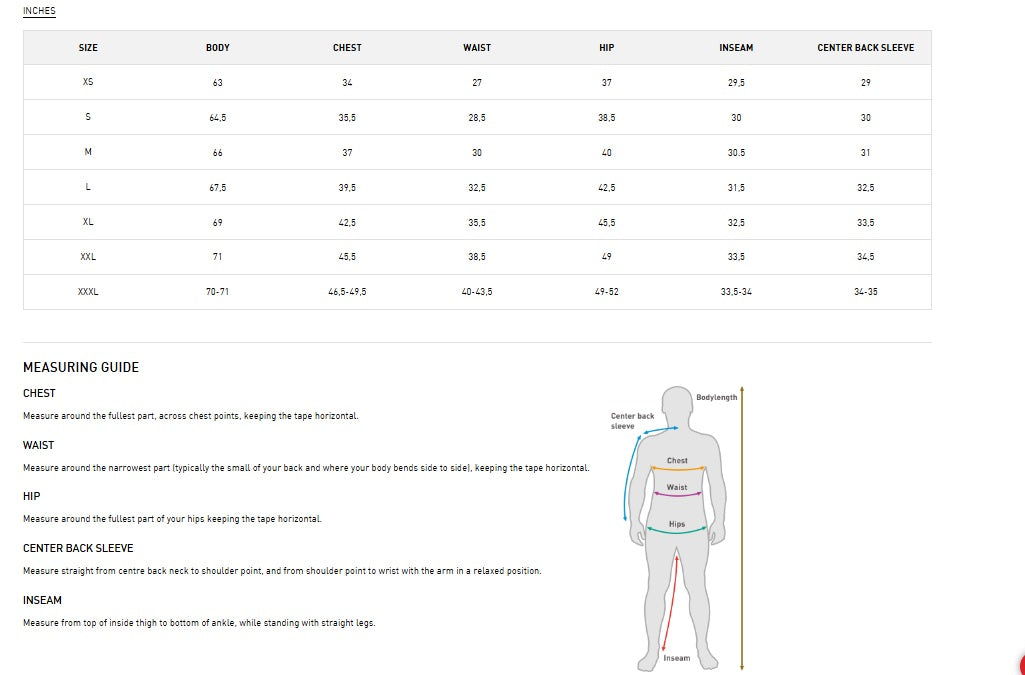Select the XS size row label
The height and width of the screenshot is (675, 1025).
click(x=88, y=83)
